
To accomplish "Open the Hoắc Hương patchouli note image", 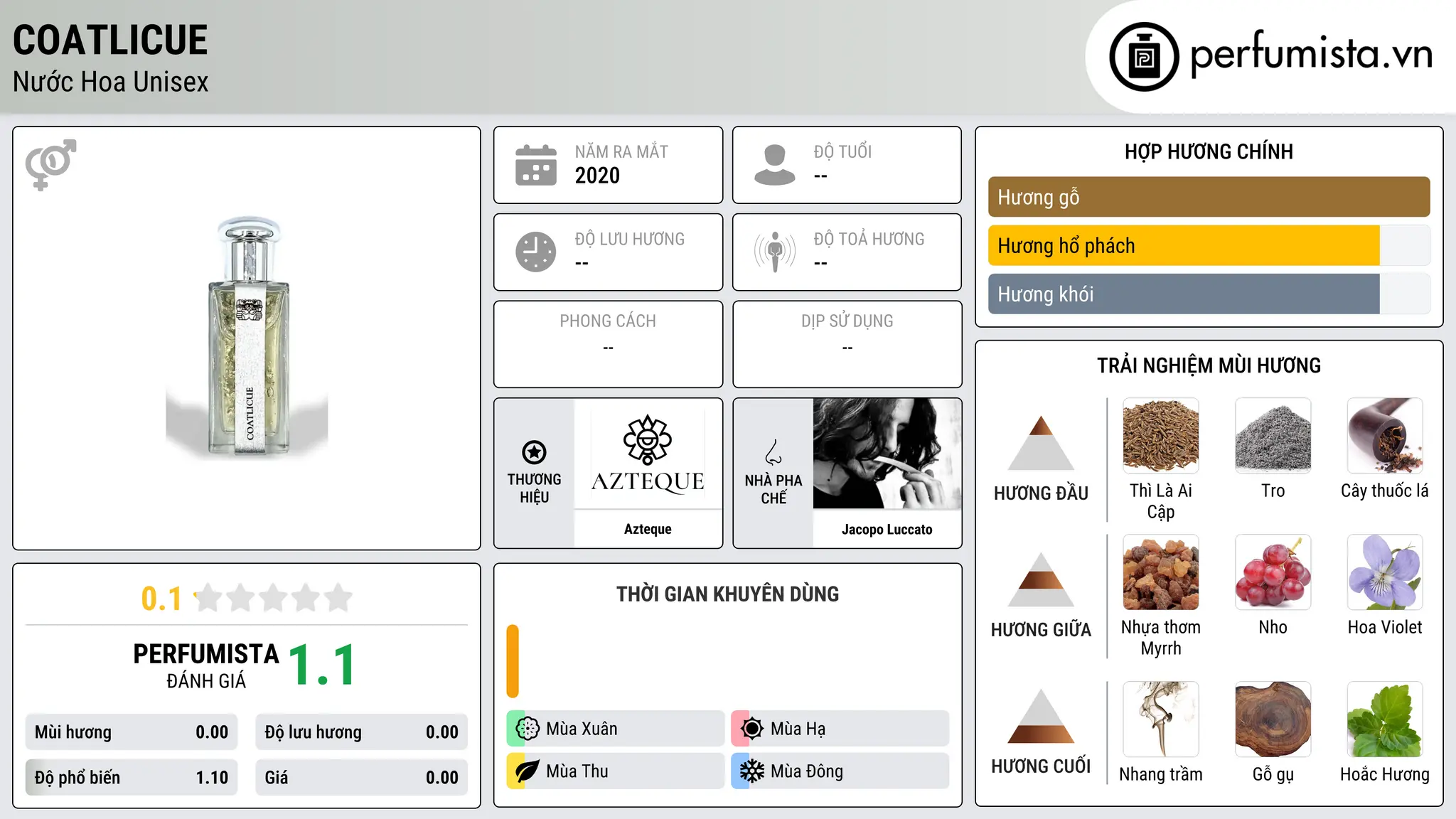I will point(1385,719).
